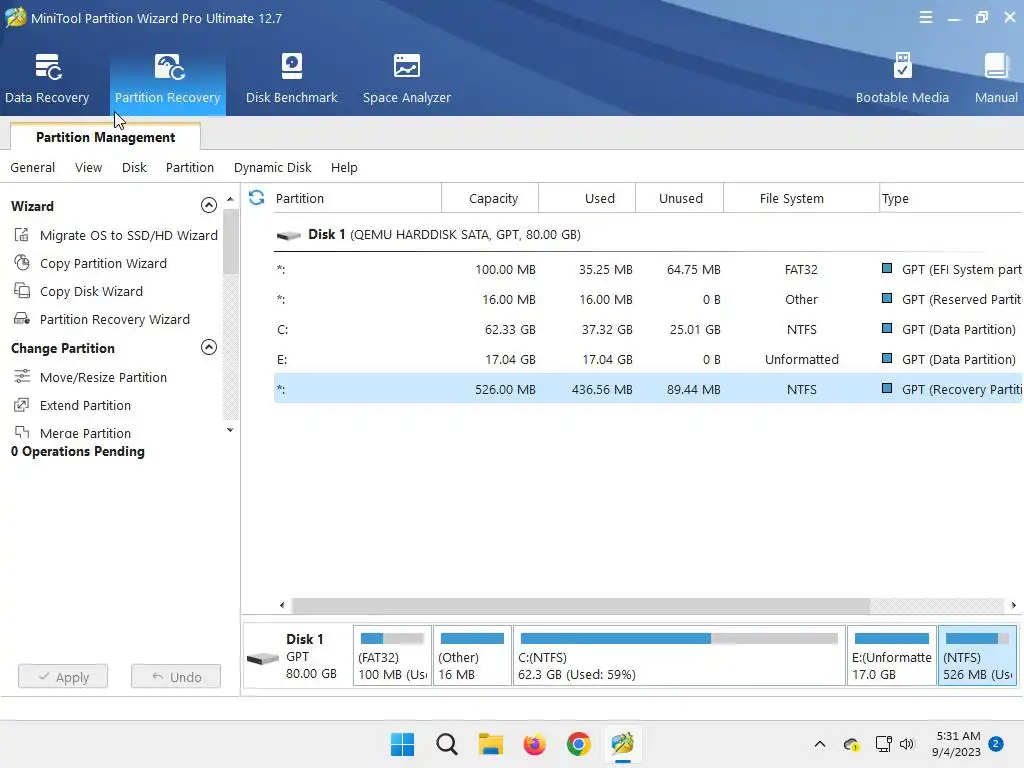The height and width of the screenshot is (768, 1024).
Task: Show hidden system tray icons
Action: (x=820, y=744)
